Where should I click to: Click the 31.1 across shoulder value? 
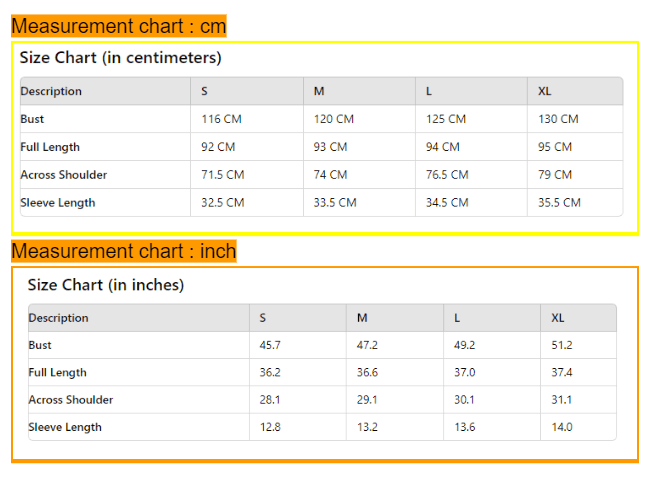click(562, 400)
